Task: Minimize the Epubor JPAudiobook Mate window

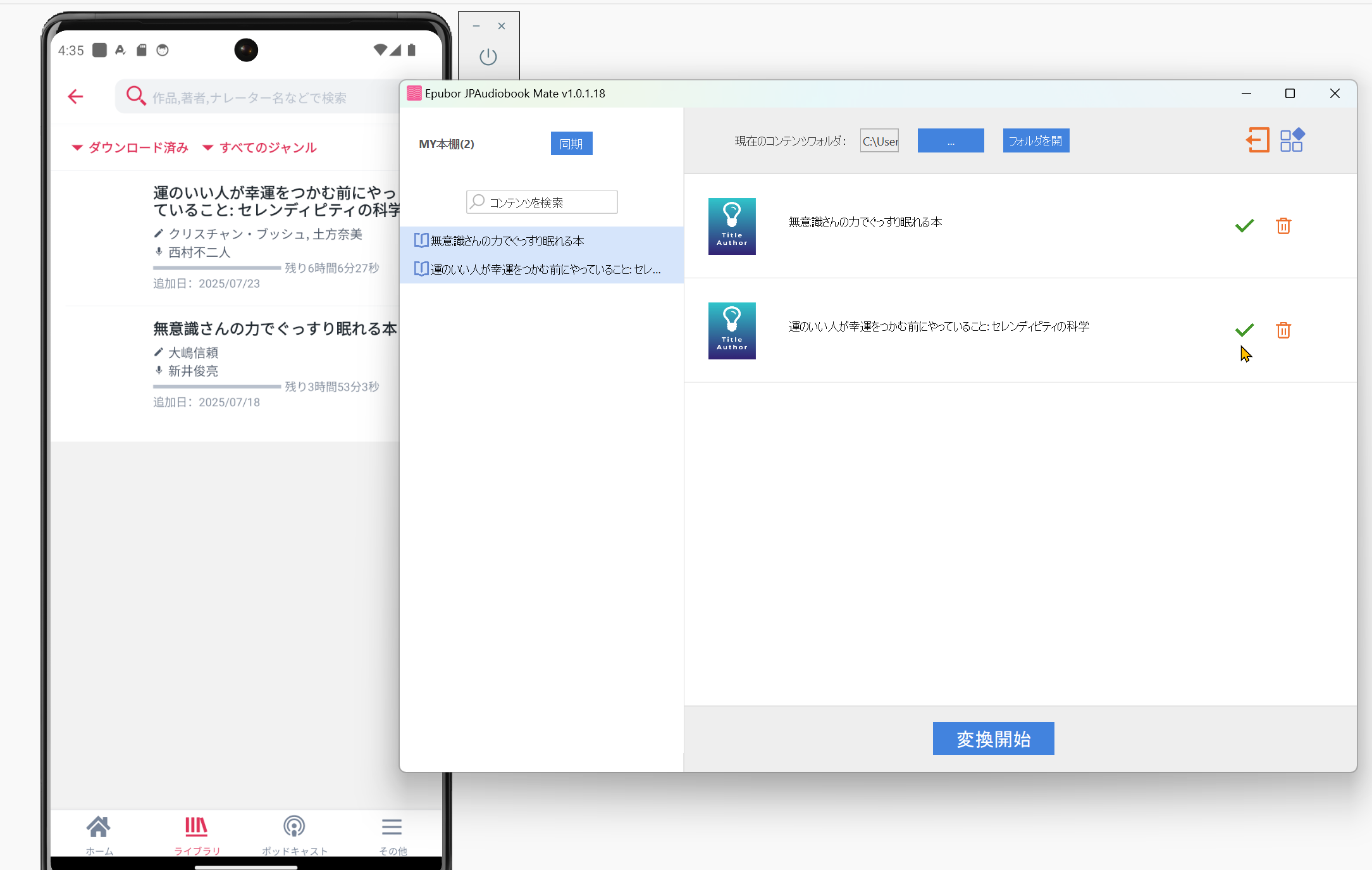Action: pos(1246,94)
